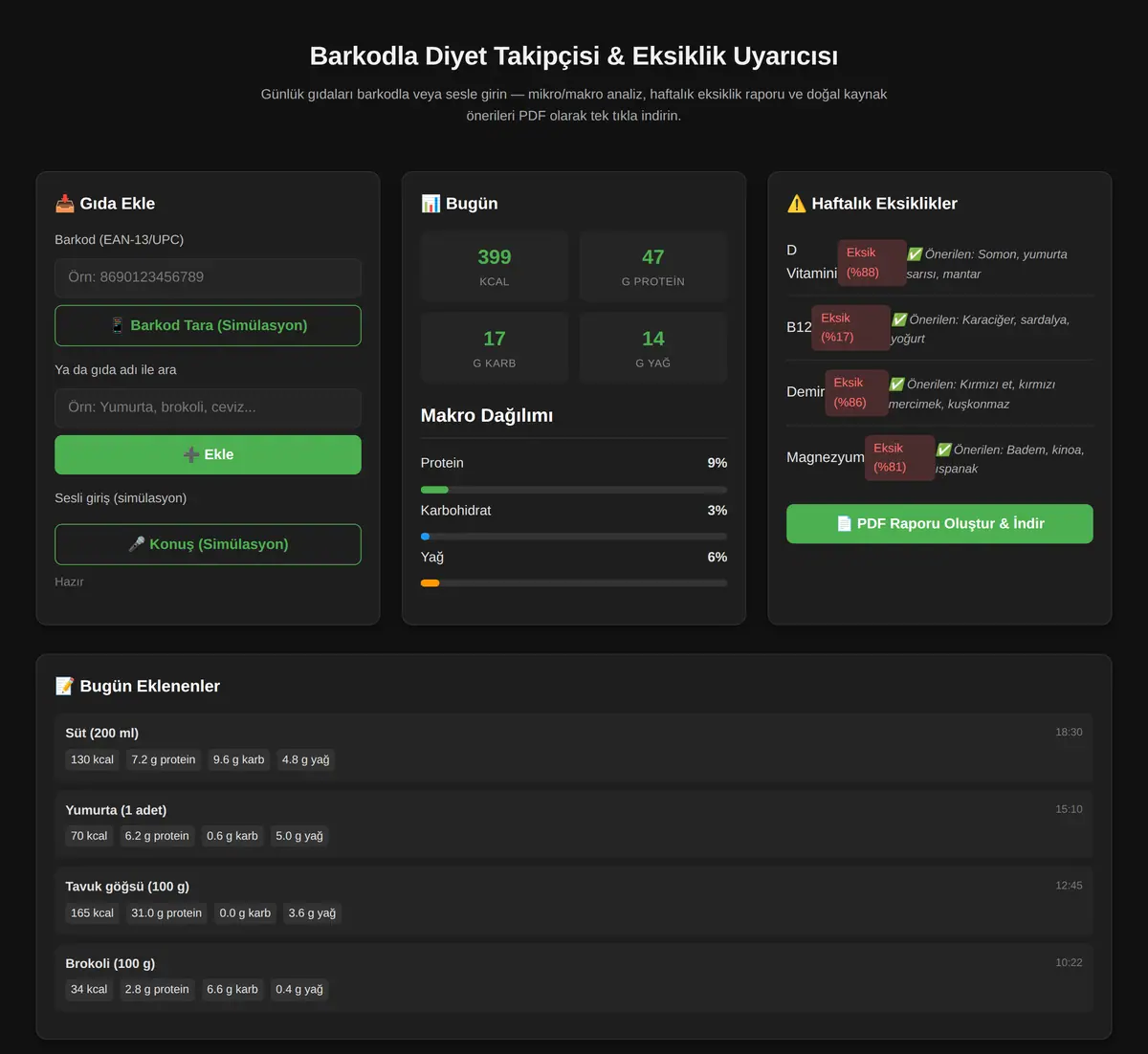Click the 18:30 timestamp
Viewport: 1148px width, 1054px height.
point(1069,733)
